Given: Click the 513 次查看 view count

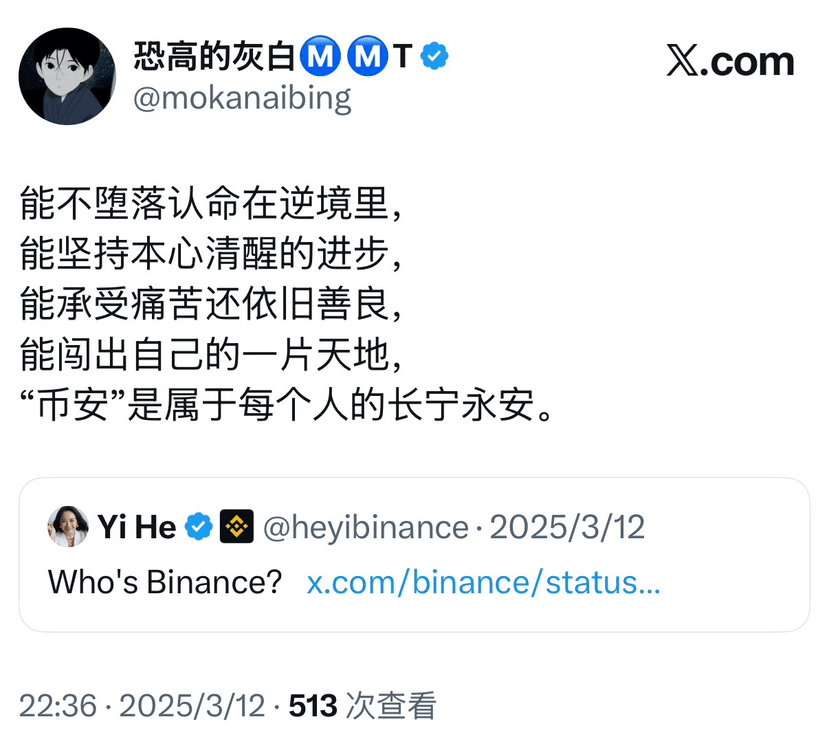Looking at the screenshot, I should 362,706.
